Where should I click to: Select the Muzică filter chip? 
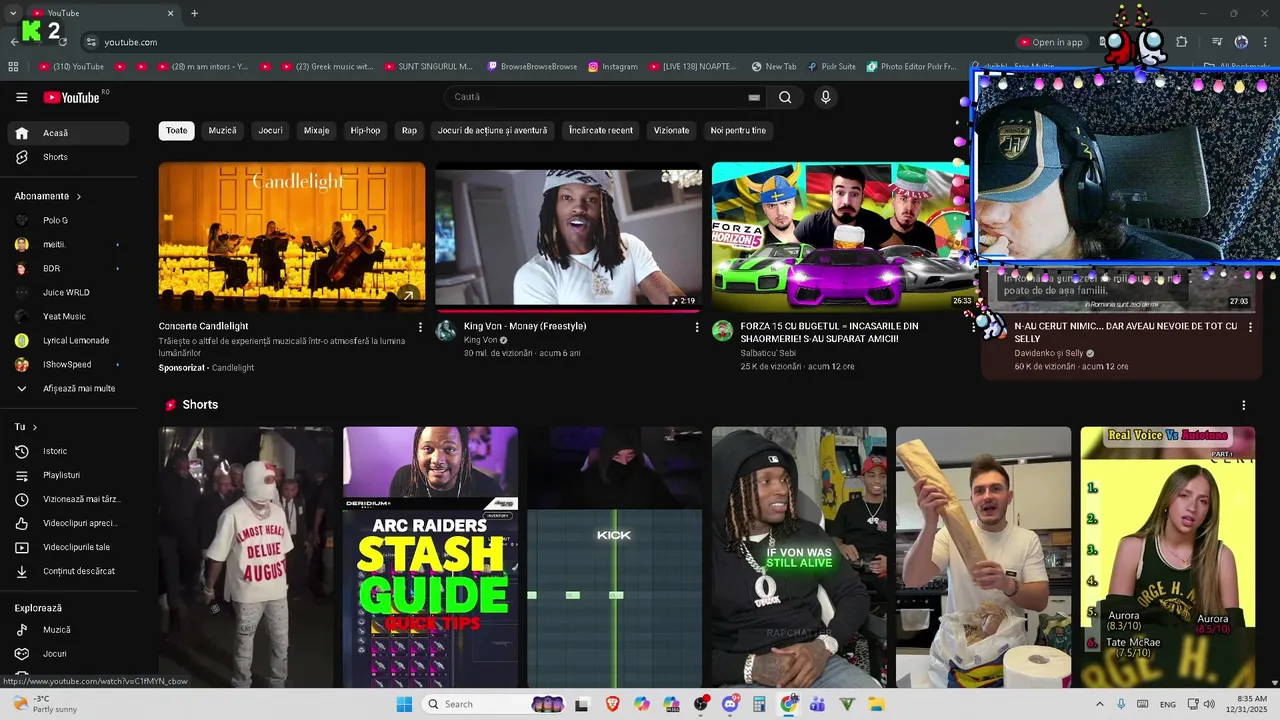pos(223,130)
